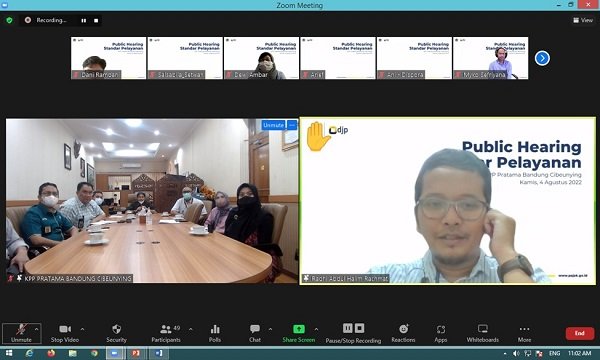Open the More options menu in toolbar
The width and height of the screenshot is (600, 360).
(524, 333)
